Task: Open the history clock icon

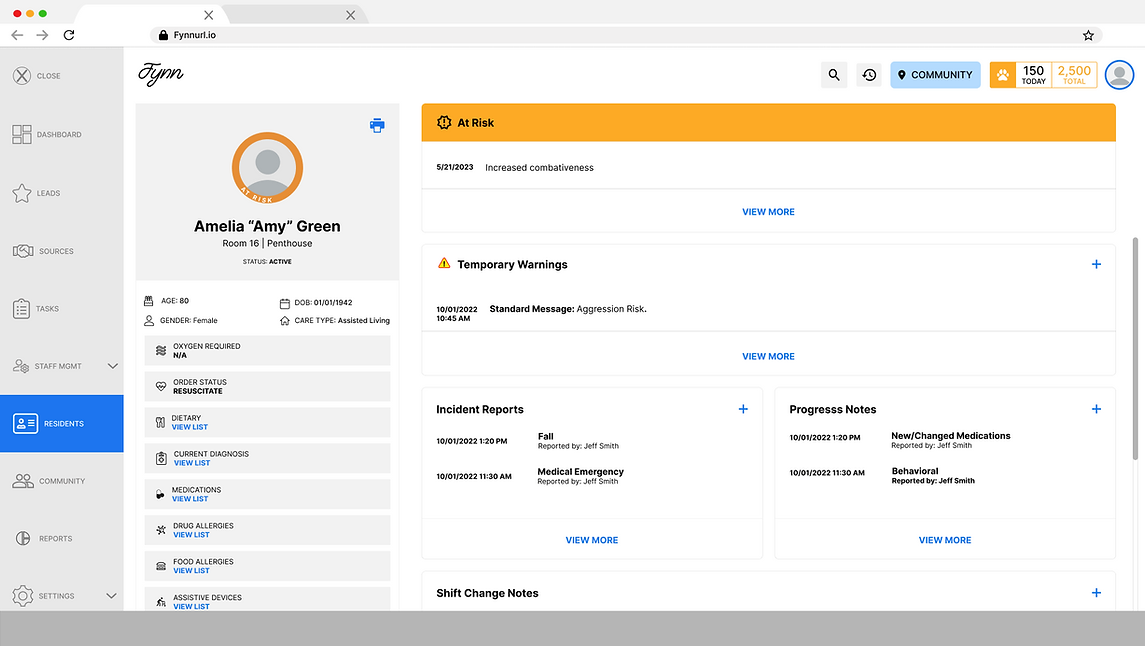Action: (869, 74)
